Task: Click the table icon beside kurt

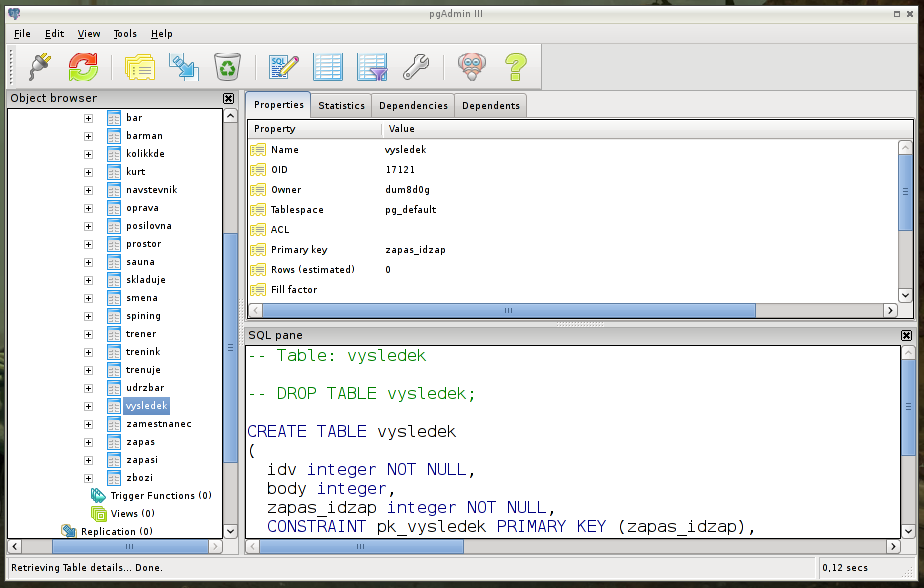Action: point(114,172)
